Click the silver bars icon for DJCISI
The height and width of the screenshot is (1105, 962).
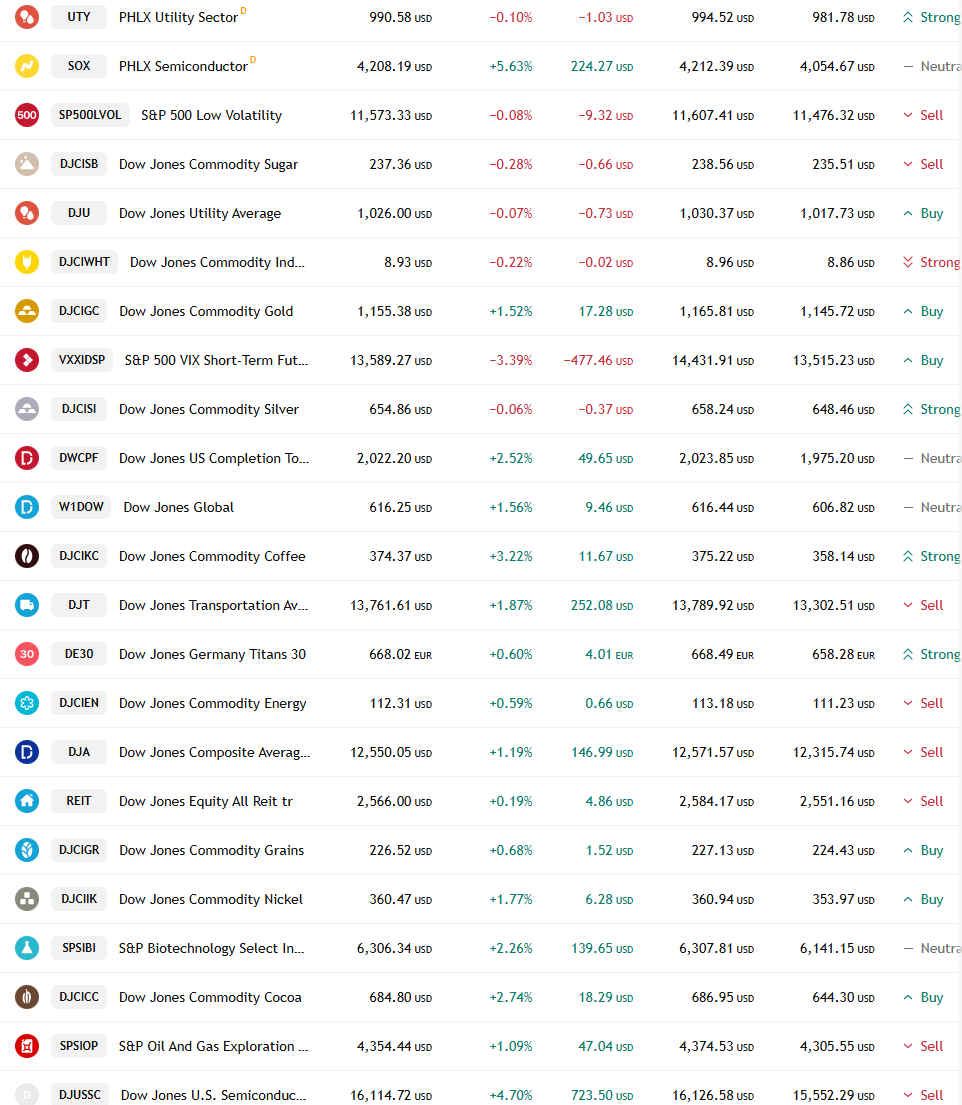[27, 409]
